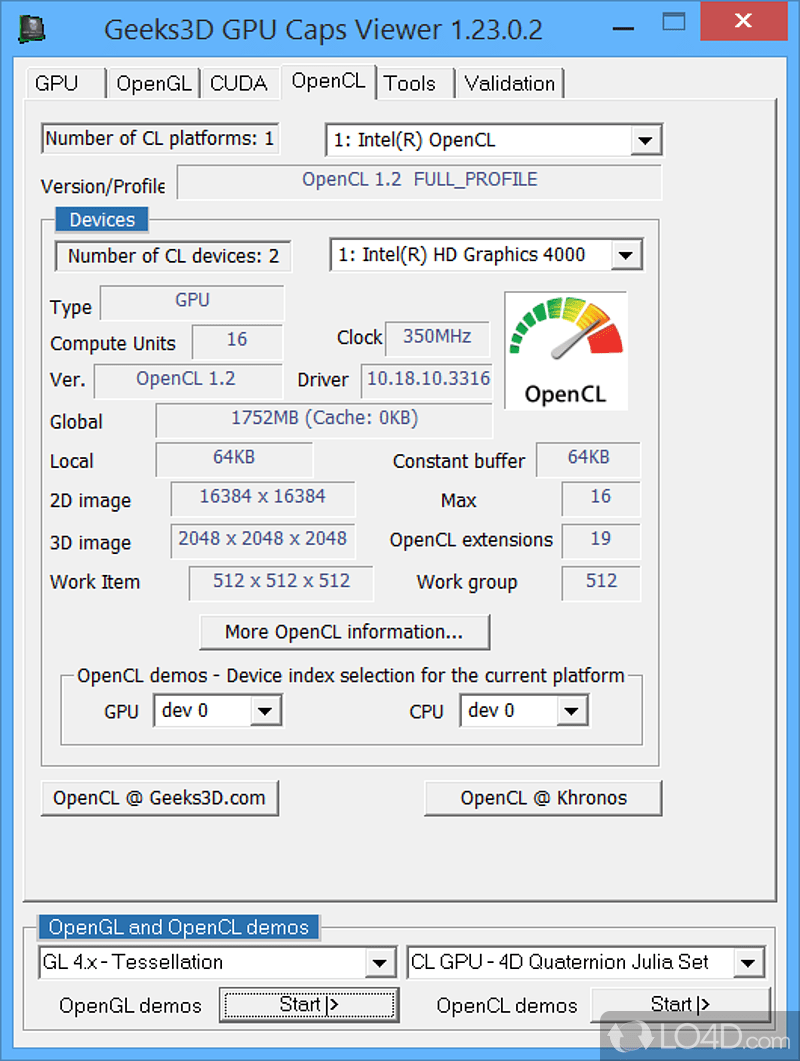Click the Version/Profile field showing FULL_PROFILE

[x=420, y=182]
